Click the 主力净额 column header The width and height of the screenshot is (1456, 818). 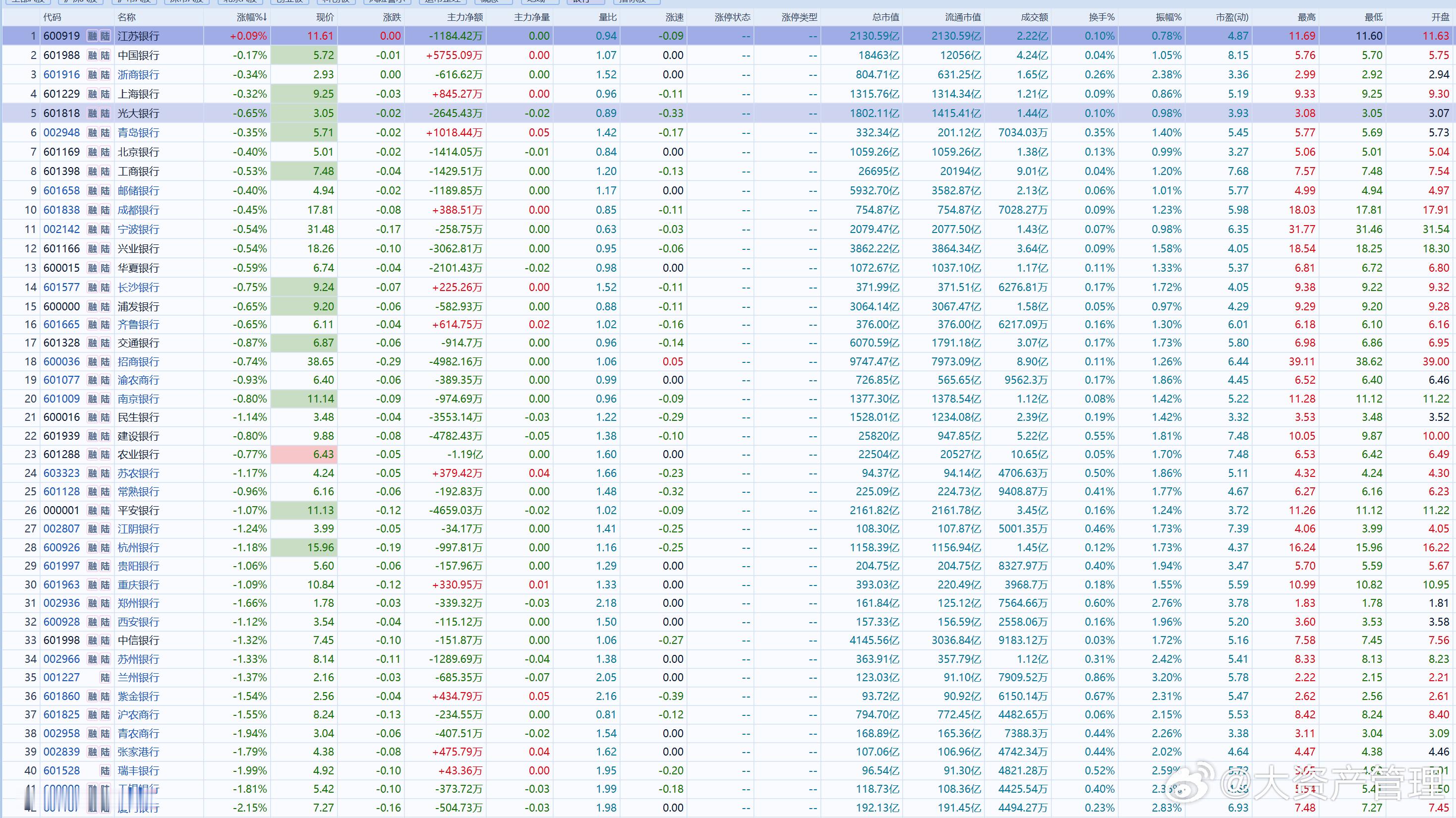click(x=465, y=17)
